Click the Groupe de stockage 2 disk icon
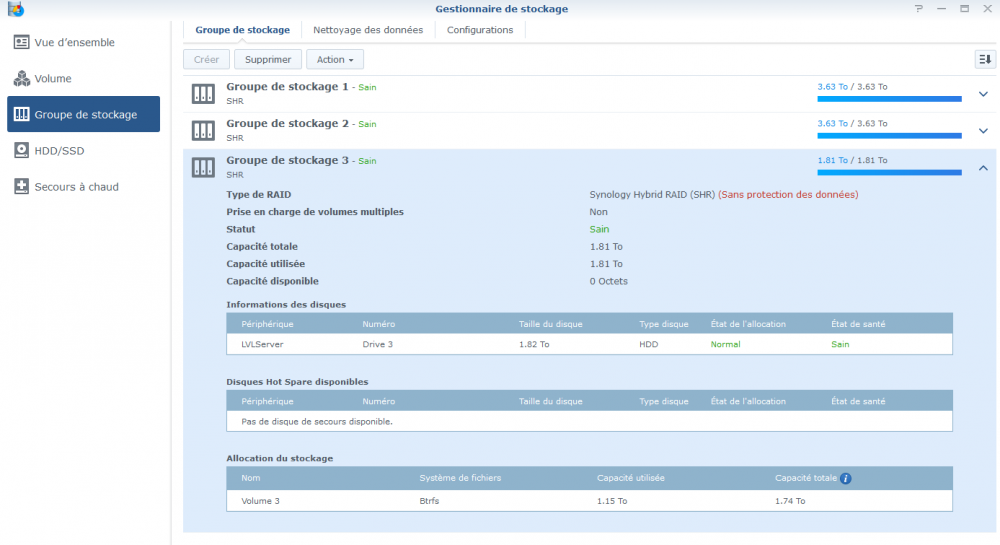Image resolution: width=1000 pixels, height=545 pixels. pos(204,131)
